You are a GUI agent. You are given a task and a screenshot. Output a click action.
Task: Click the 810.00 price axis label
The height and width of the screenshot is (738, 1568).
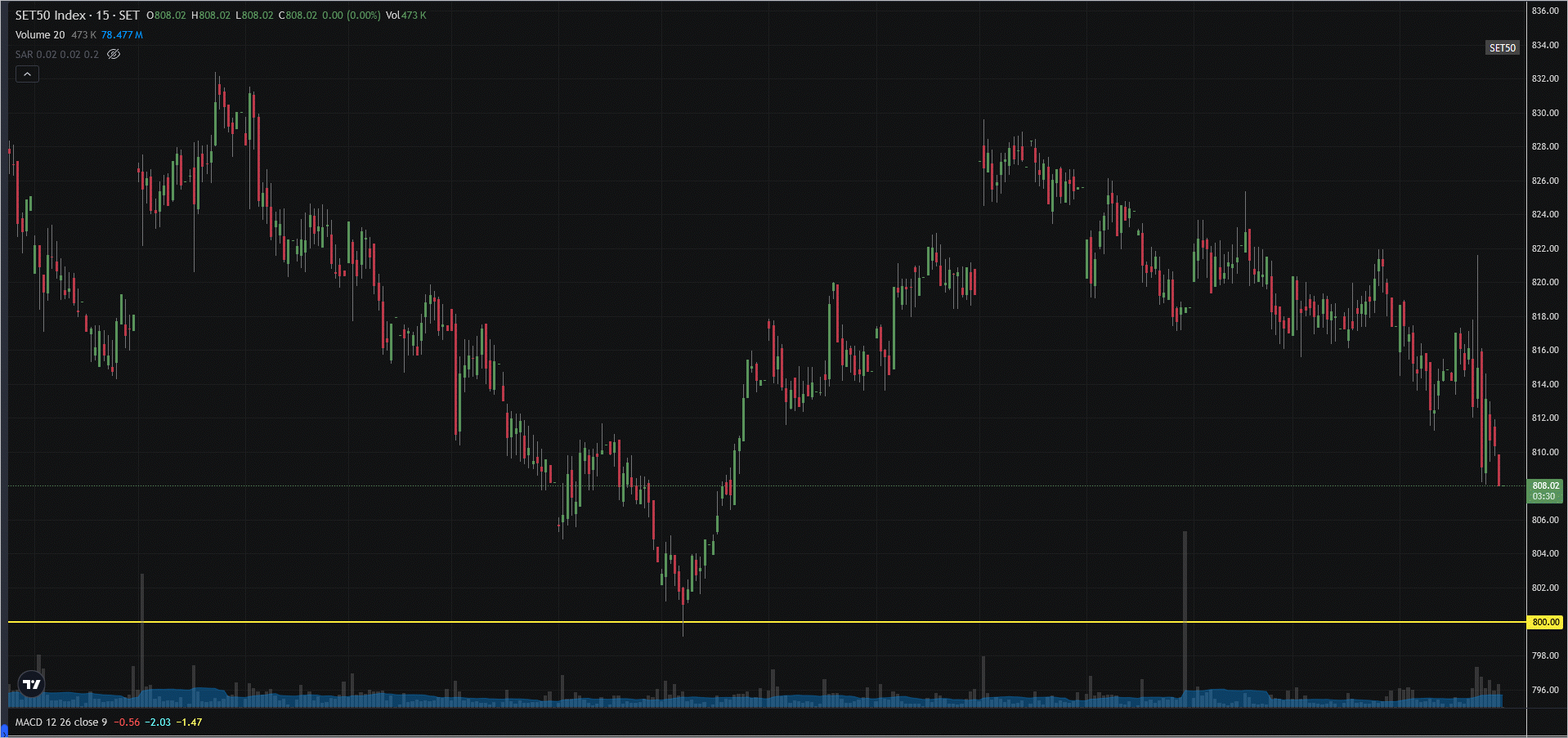pyautogui.click(x=1545, y=452)
